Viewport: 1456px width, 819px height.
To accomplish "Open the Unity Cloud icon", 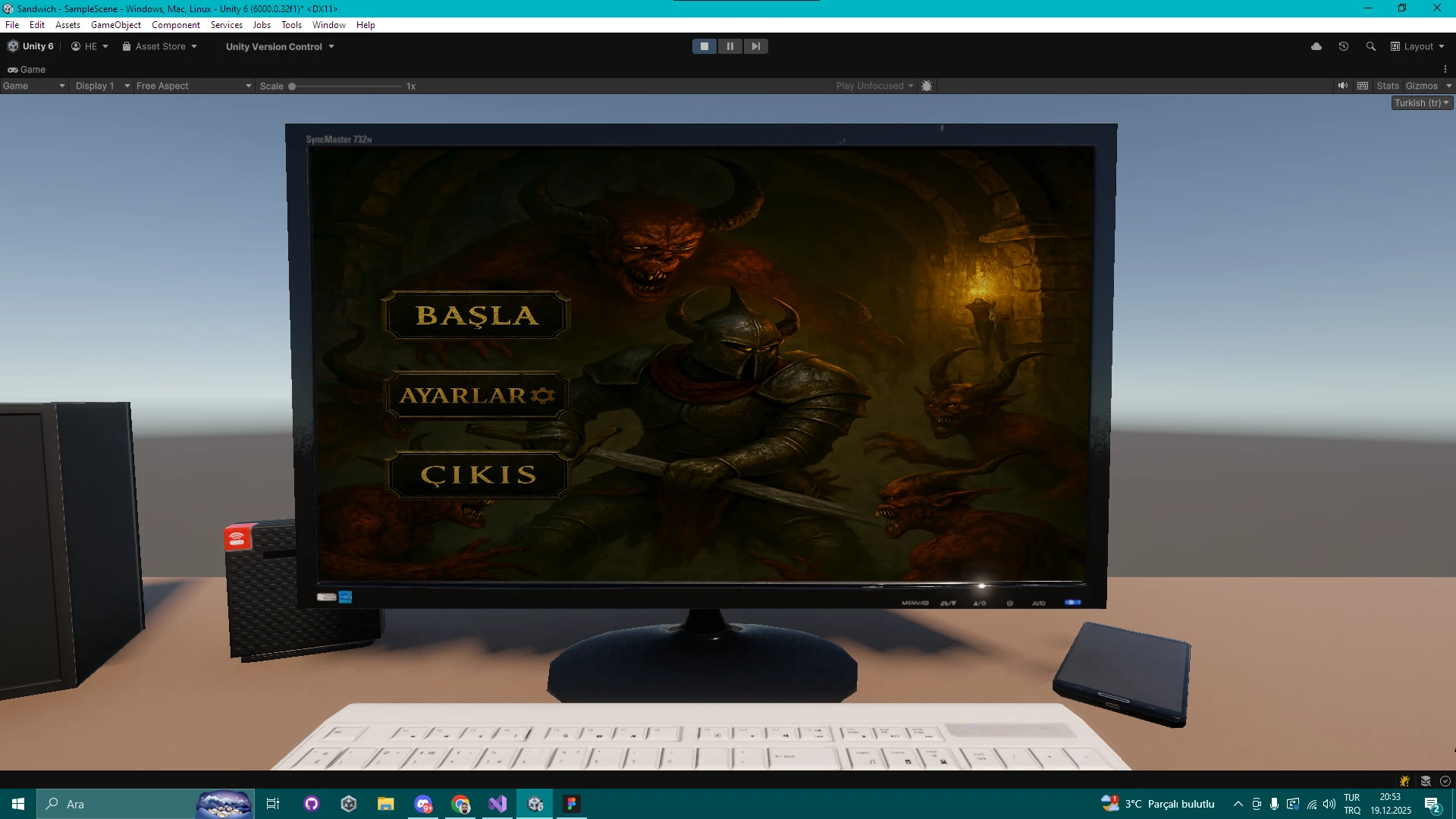I will click(1316, 46).
